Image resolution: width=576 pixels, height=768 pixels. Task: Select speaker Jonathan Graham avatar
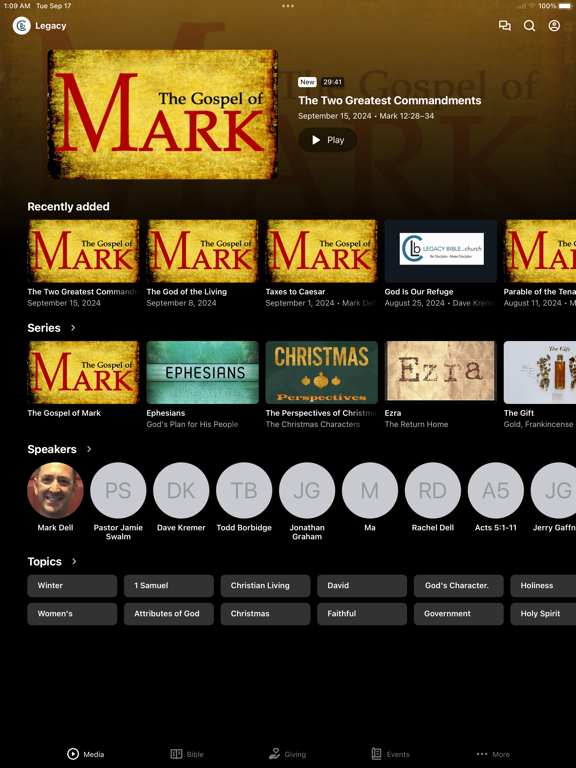click(x=307, y=490)
